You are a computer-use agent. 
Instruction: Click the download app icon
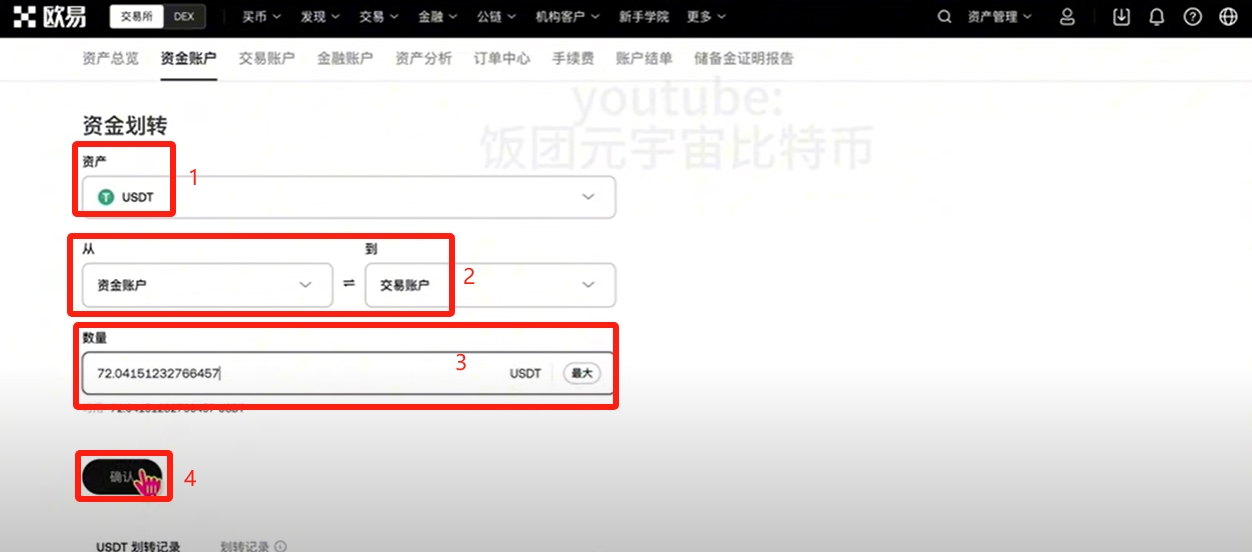pos(1121,17)
